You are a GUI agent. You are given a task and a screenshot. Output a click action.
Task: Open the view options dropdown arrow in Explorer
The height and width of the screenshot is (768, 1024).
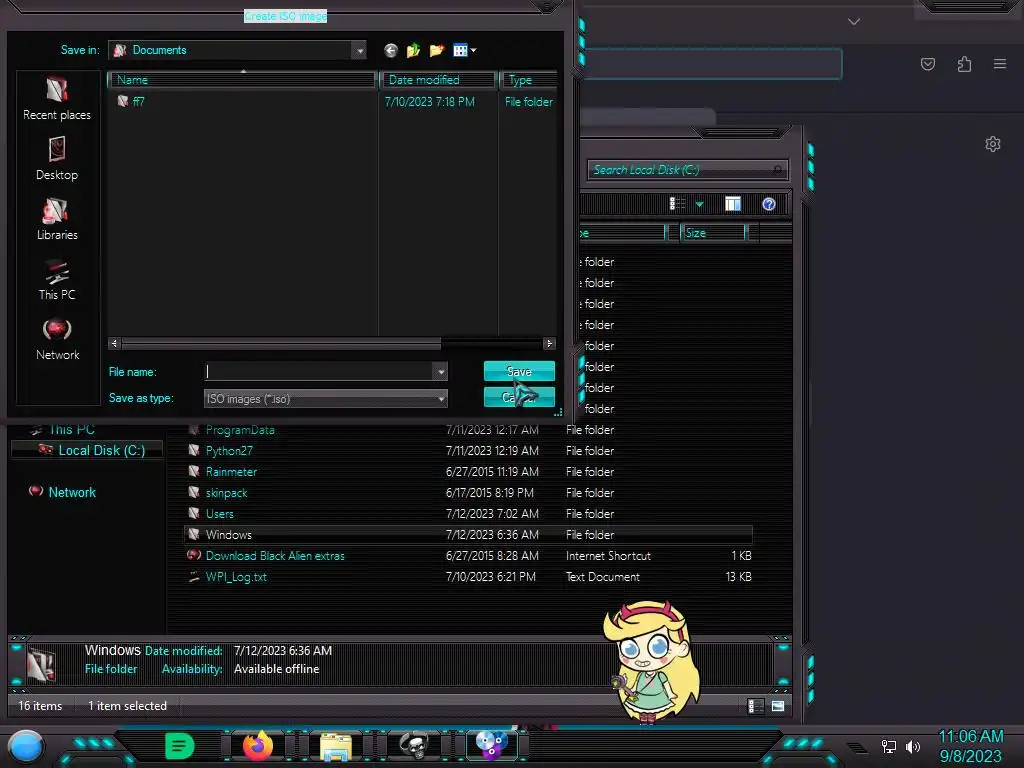tap(699, 204)
